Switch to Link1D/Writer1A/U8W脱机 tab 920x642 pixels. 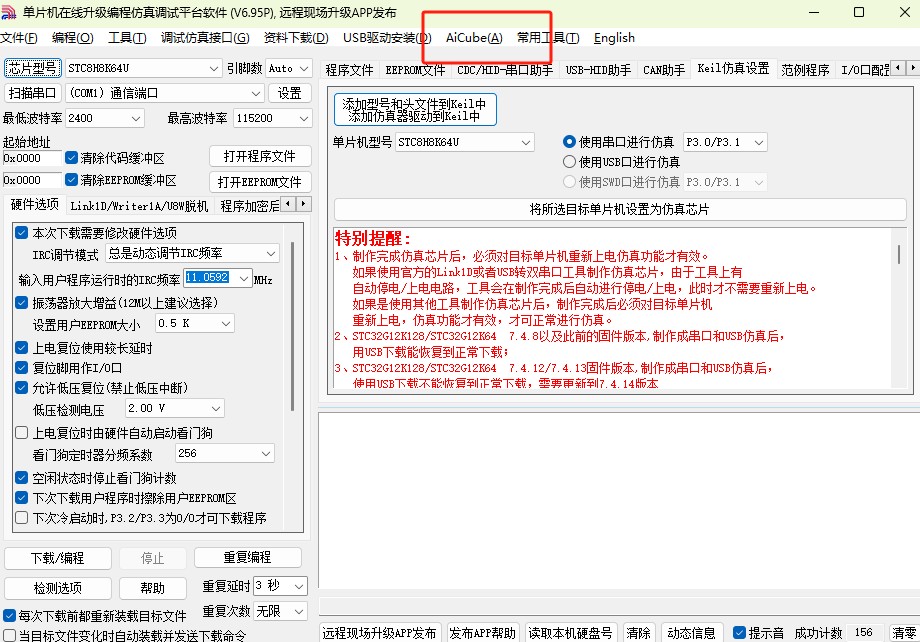(x=139, y=205)
